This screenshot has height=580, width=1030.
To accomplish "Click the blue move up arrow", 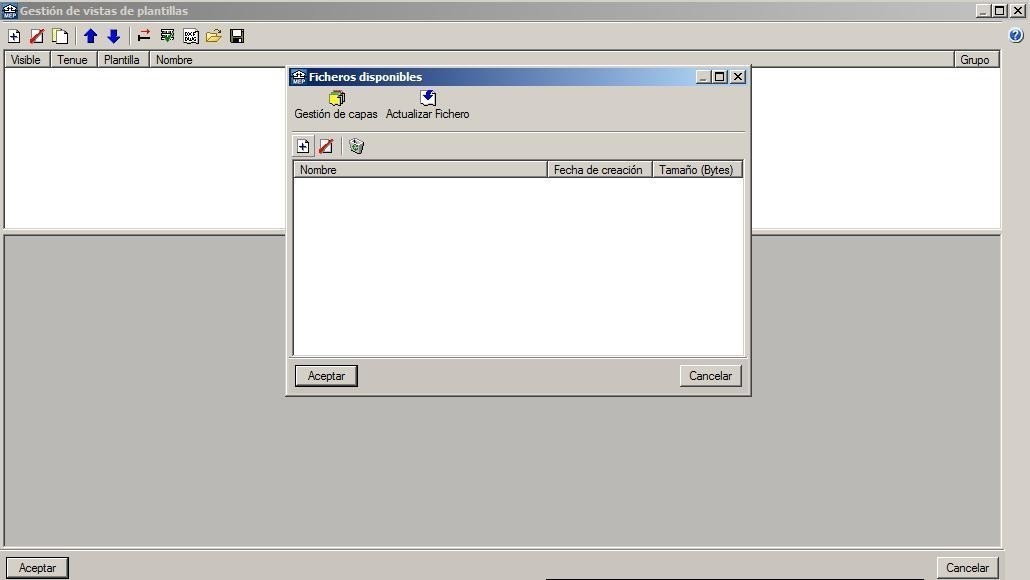I will 90,36.
